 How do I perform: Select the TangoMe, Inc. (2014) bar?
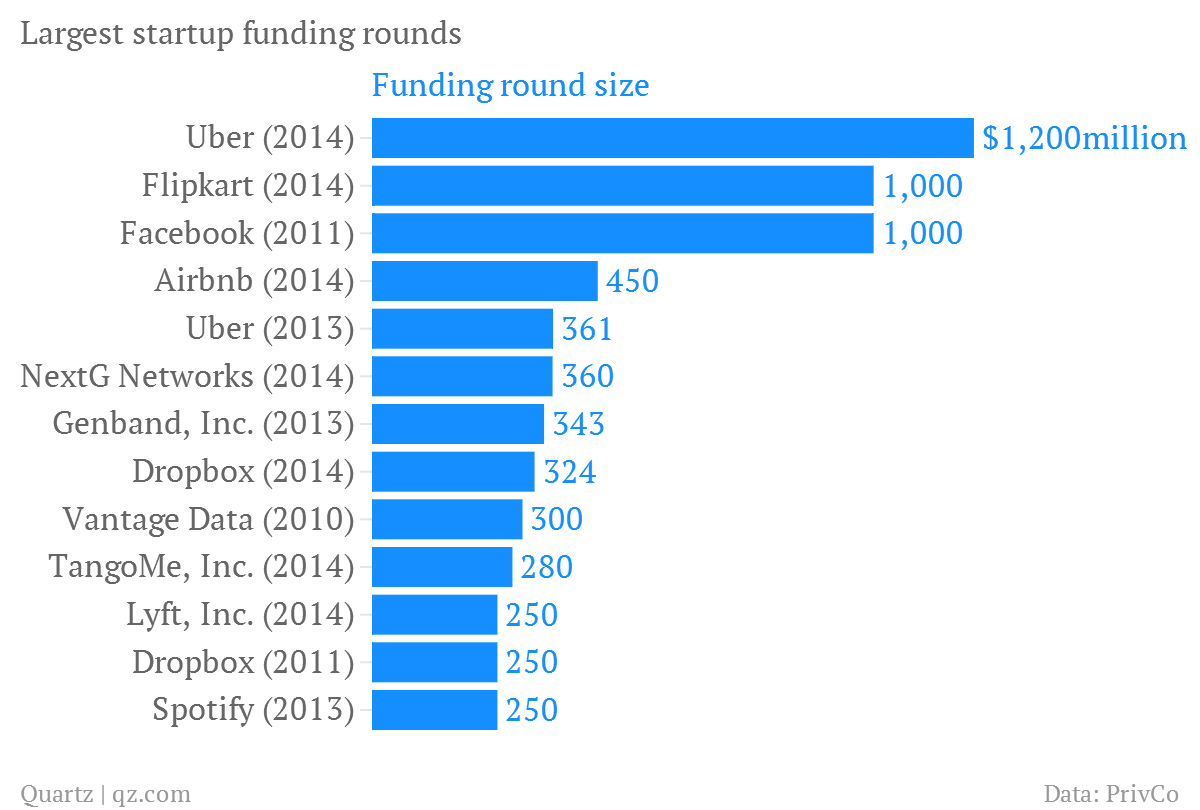coord(442,567)
